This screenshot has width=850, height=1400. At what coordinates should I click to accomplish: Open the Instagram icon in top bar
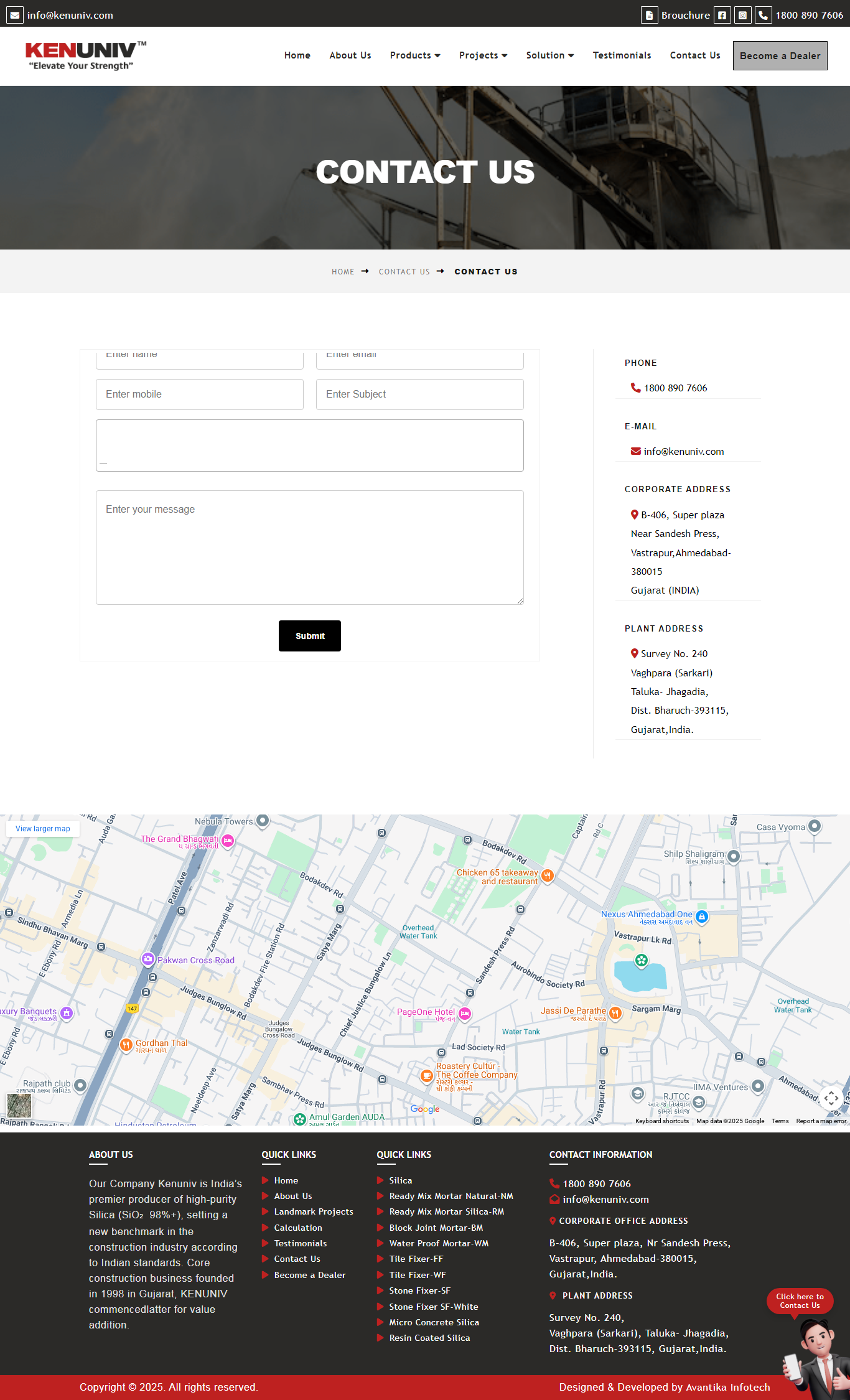tap(742, 15)
